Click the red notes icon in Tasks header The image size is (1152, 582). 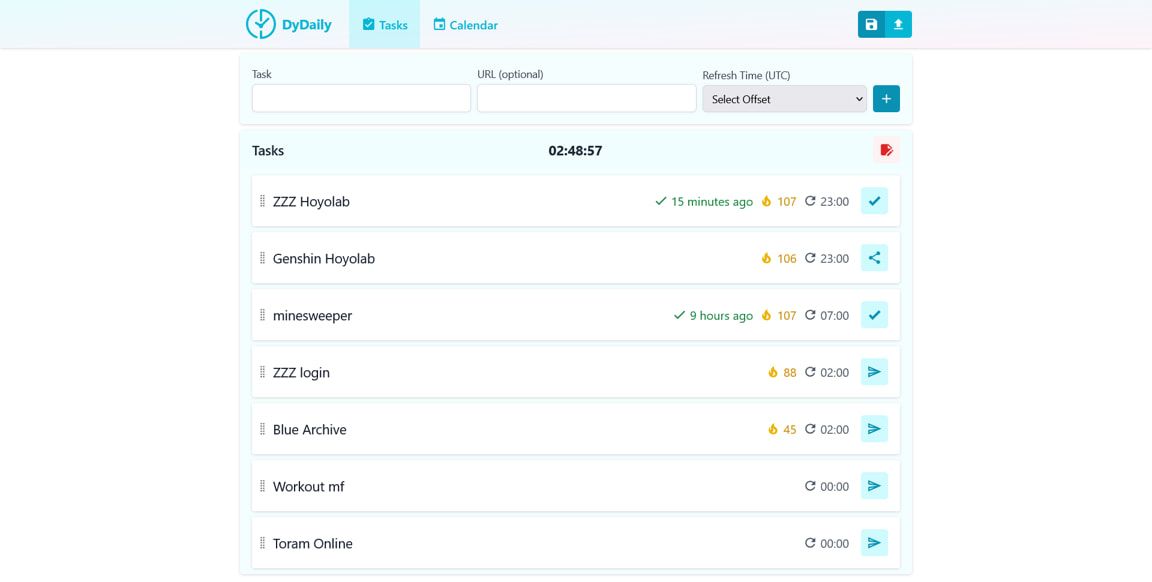886,150
